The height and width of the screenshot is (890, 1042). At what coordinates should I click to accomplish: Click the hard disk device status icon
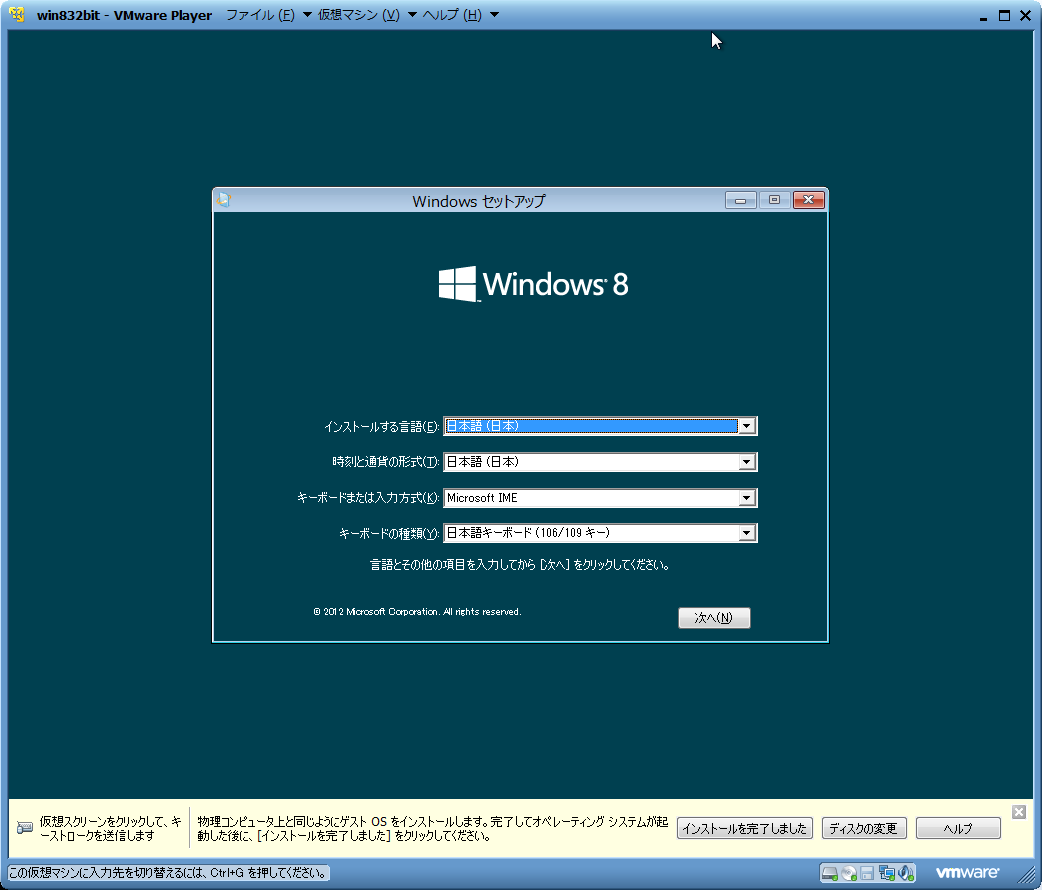[829, 873]
